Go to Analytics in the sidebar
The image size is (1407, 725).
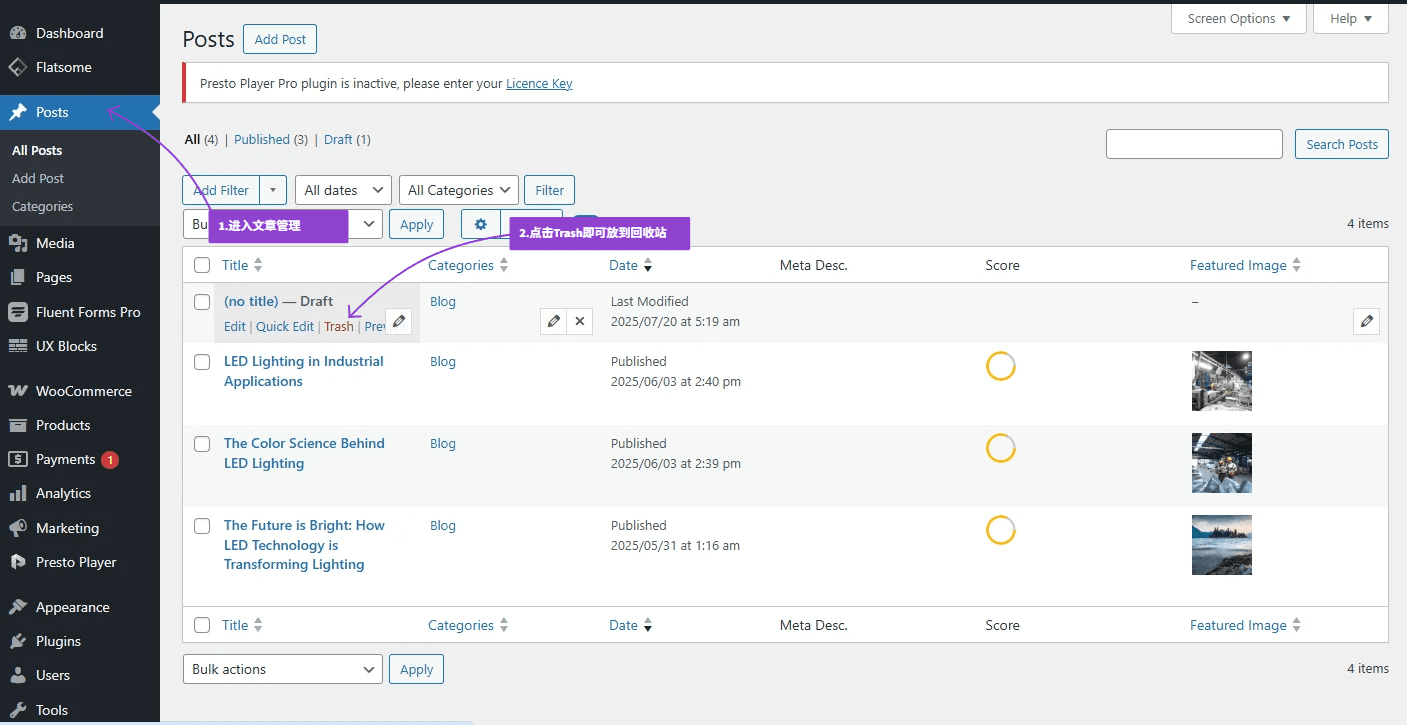pos(63,493)
